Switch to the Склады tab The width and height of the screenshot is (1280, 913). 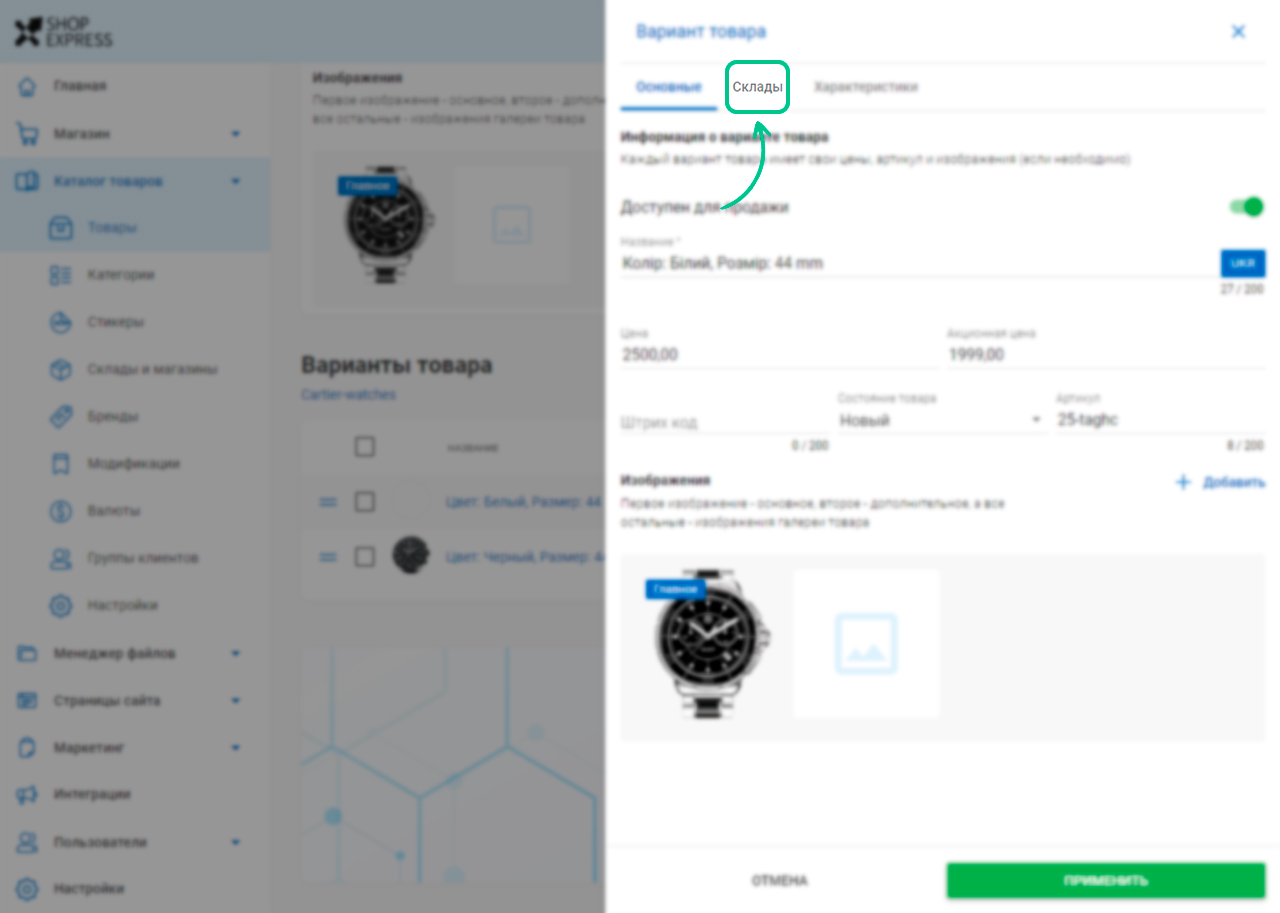(757, 87)
